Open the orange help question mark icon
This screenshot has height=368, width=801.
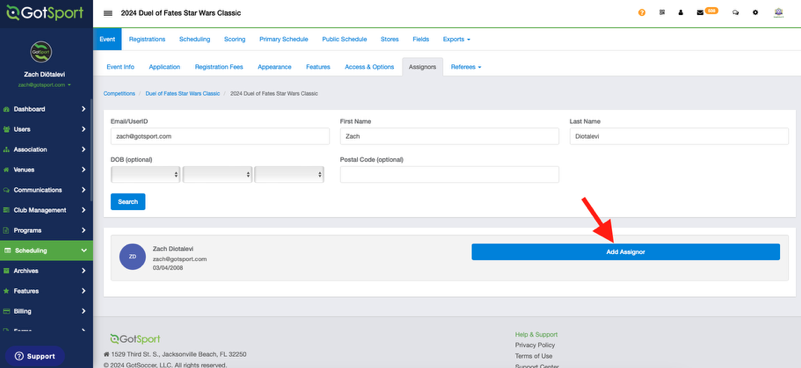642,13
